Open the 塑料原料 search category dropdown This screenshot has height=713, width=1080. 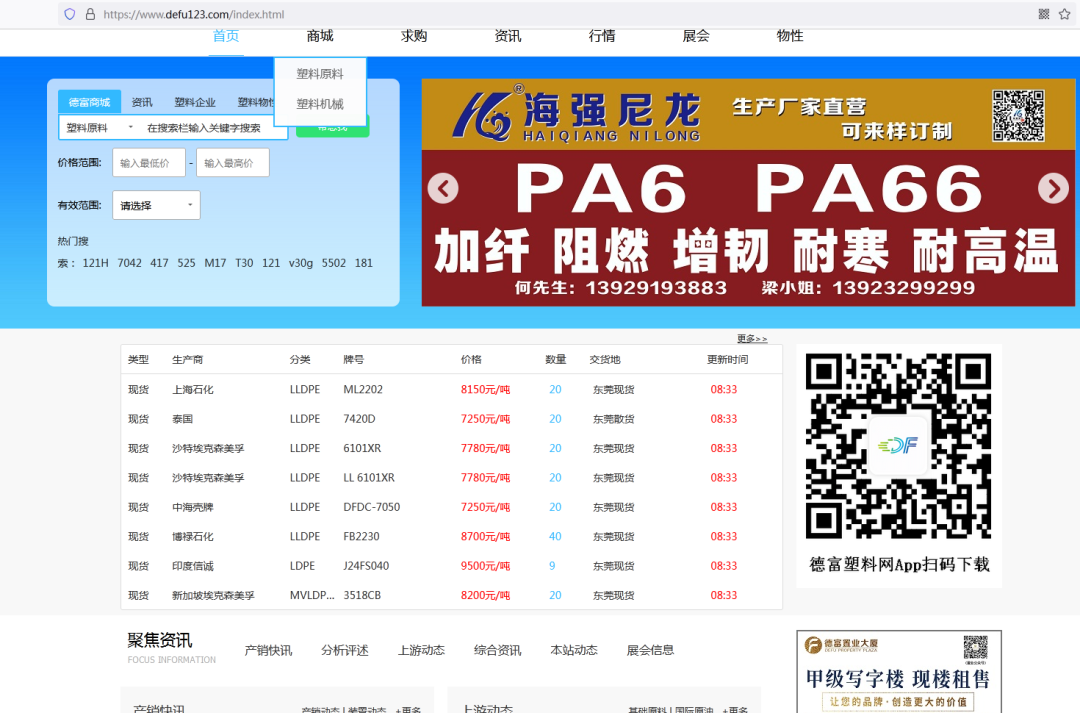click(100, 127)
